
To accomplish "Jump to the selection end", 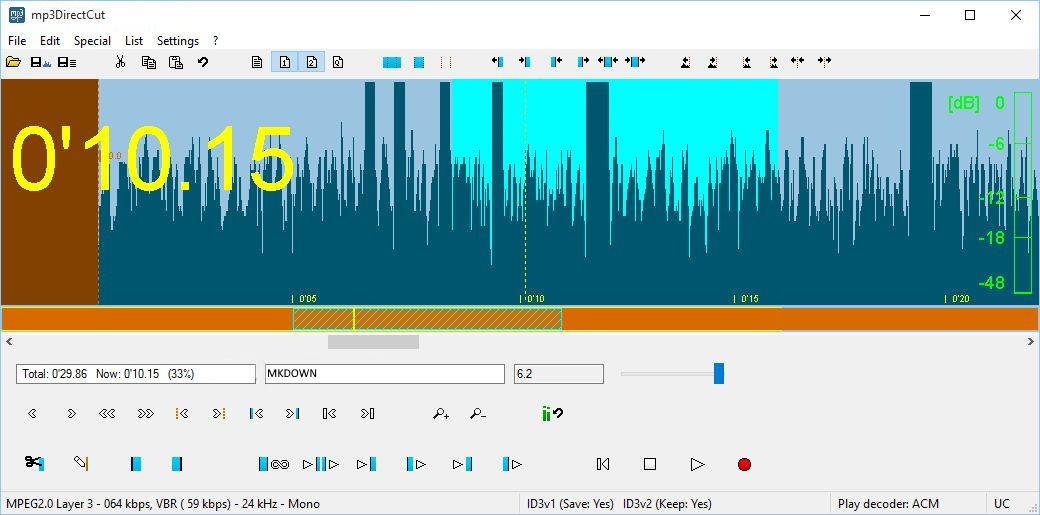I will coord(292,413).
